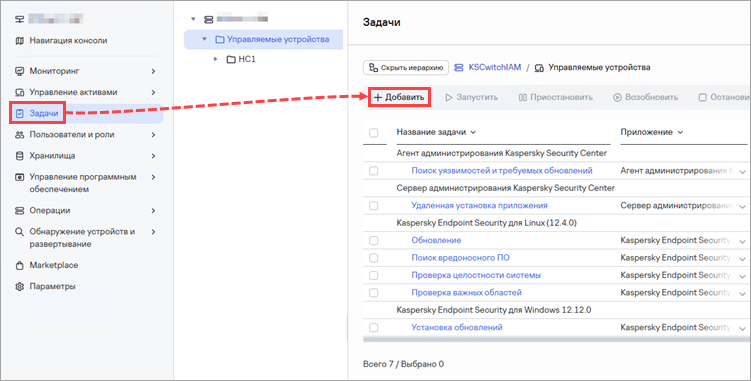Click the hierarchy icon on Скрыть иерархию
This screenshot has height=381, width=751.
coord(373,68)
